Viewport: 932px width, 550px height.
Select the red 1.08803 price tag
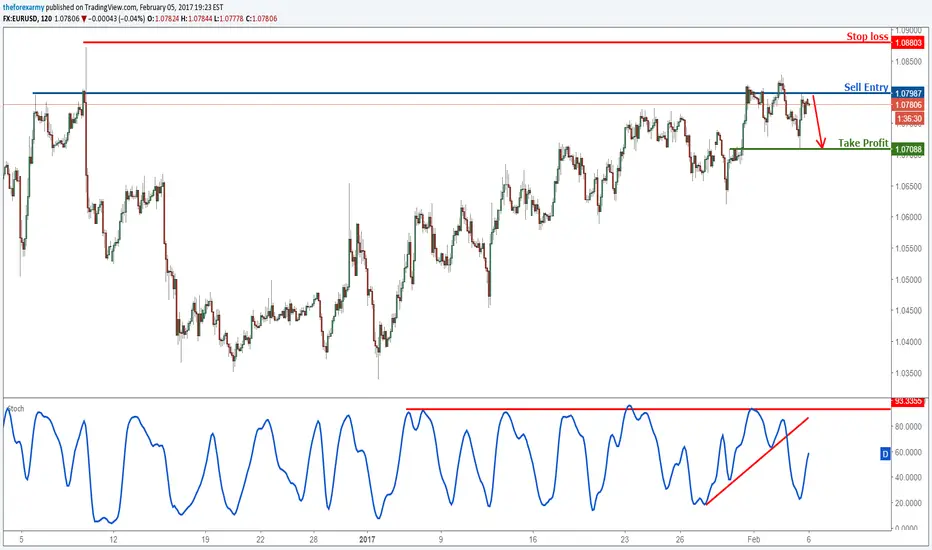(x=908, y=43)
